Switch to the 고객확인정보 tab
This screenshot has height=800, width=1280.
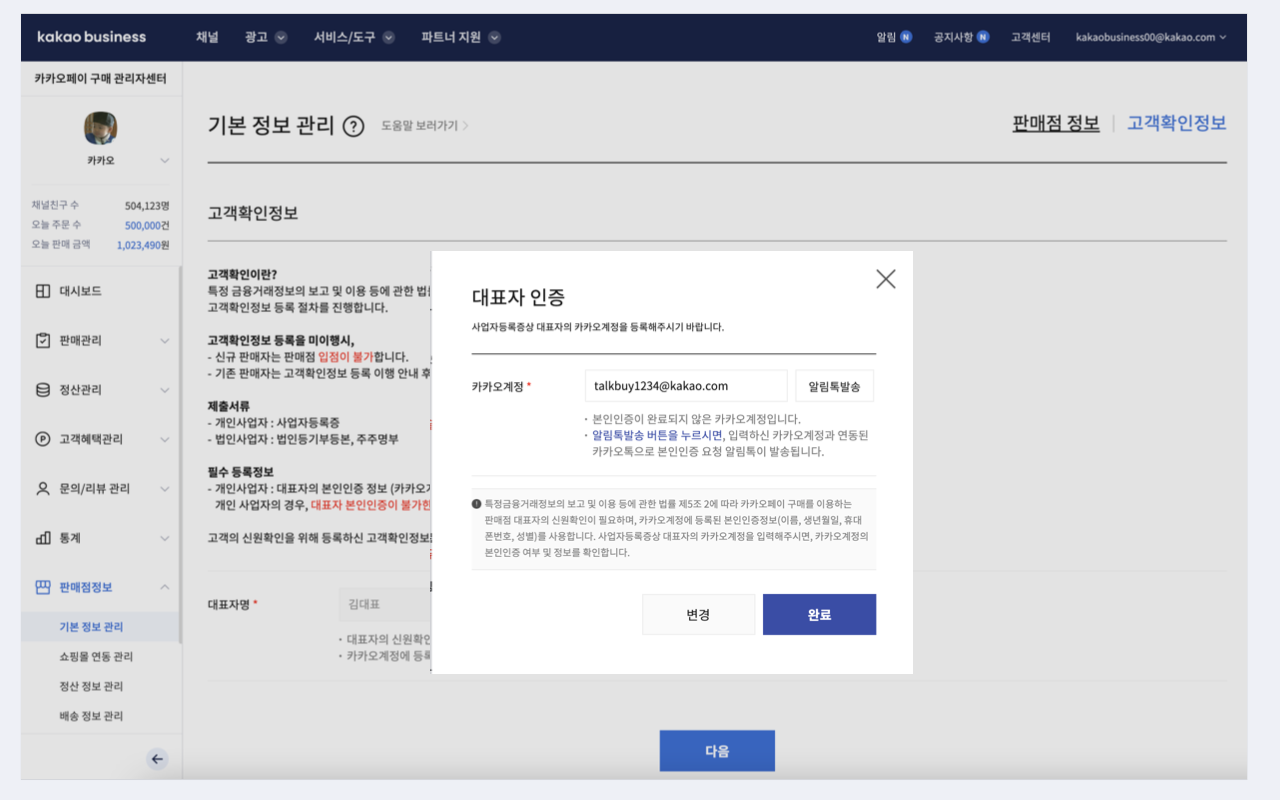[1177, 124]
